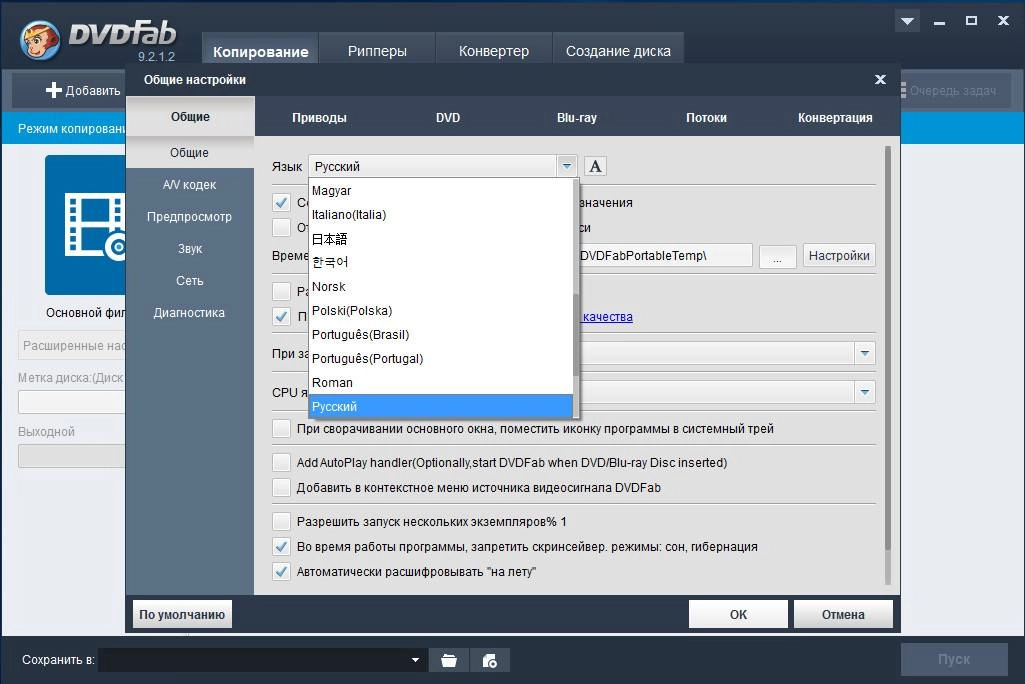The width and height of the screenshot is (1025, 684).
Task: Click the DVDFabPortableTemp path field
Action: 664,256
